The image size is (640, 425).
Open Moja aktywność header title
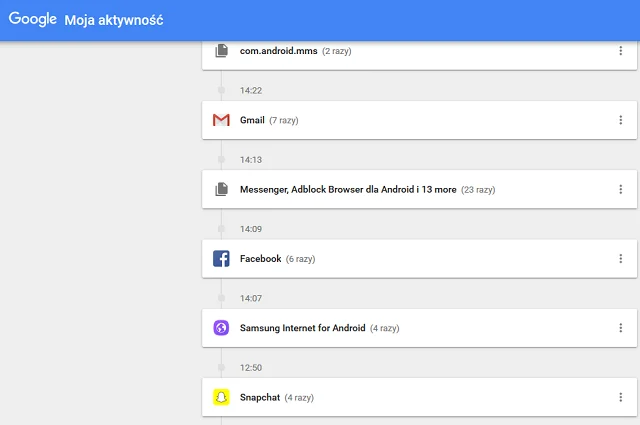(x=114, y=20)
